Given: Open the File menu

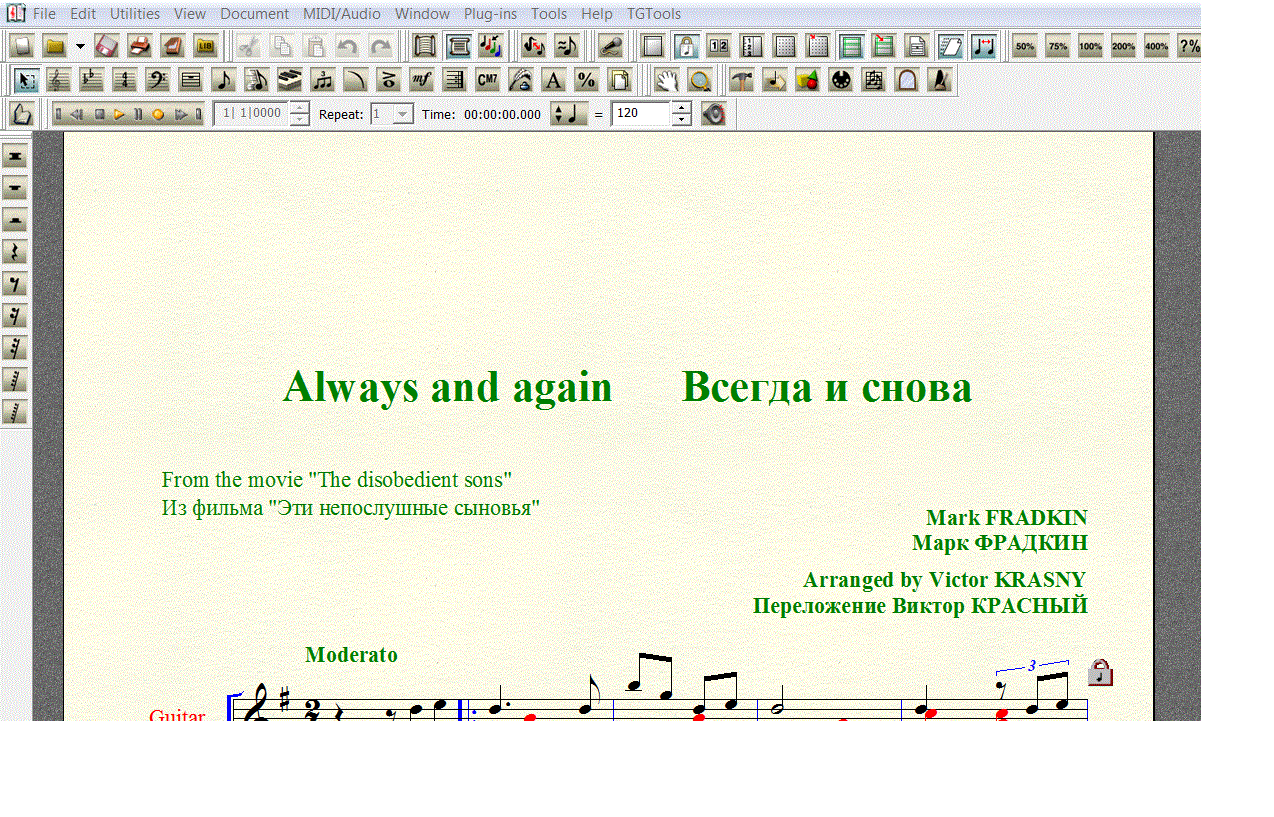Looking at the screenshot, I should click(44, 14).
